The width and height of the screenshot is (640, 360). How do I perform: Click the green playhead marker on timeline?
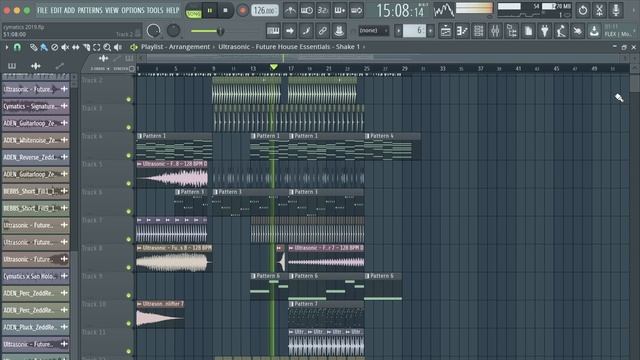pyautogui.click(x=274, y=67)
